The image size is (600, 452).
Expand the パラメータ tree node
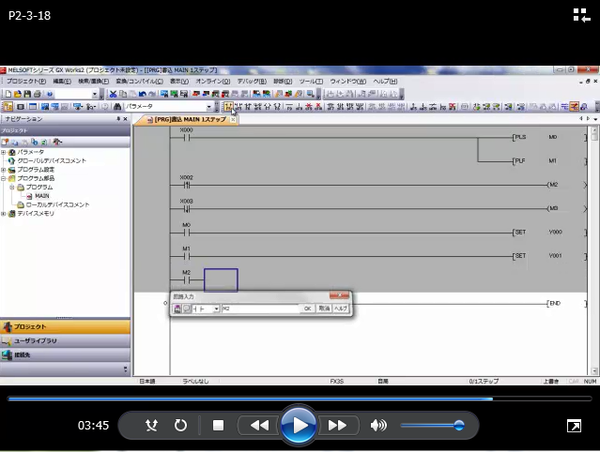click(x=4, y=152)
